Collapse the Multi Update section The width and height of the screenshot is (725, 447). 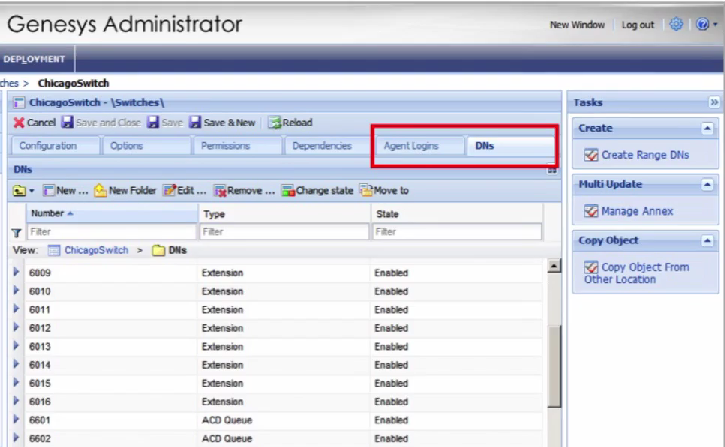(707, 185)
